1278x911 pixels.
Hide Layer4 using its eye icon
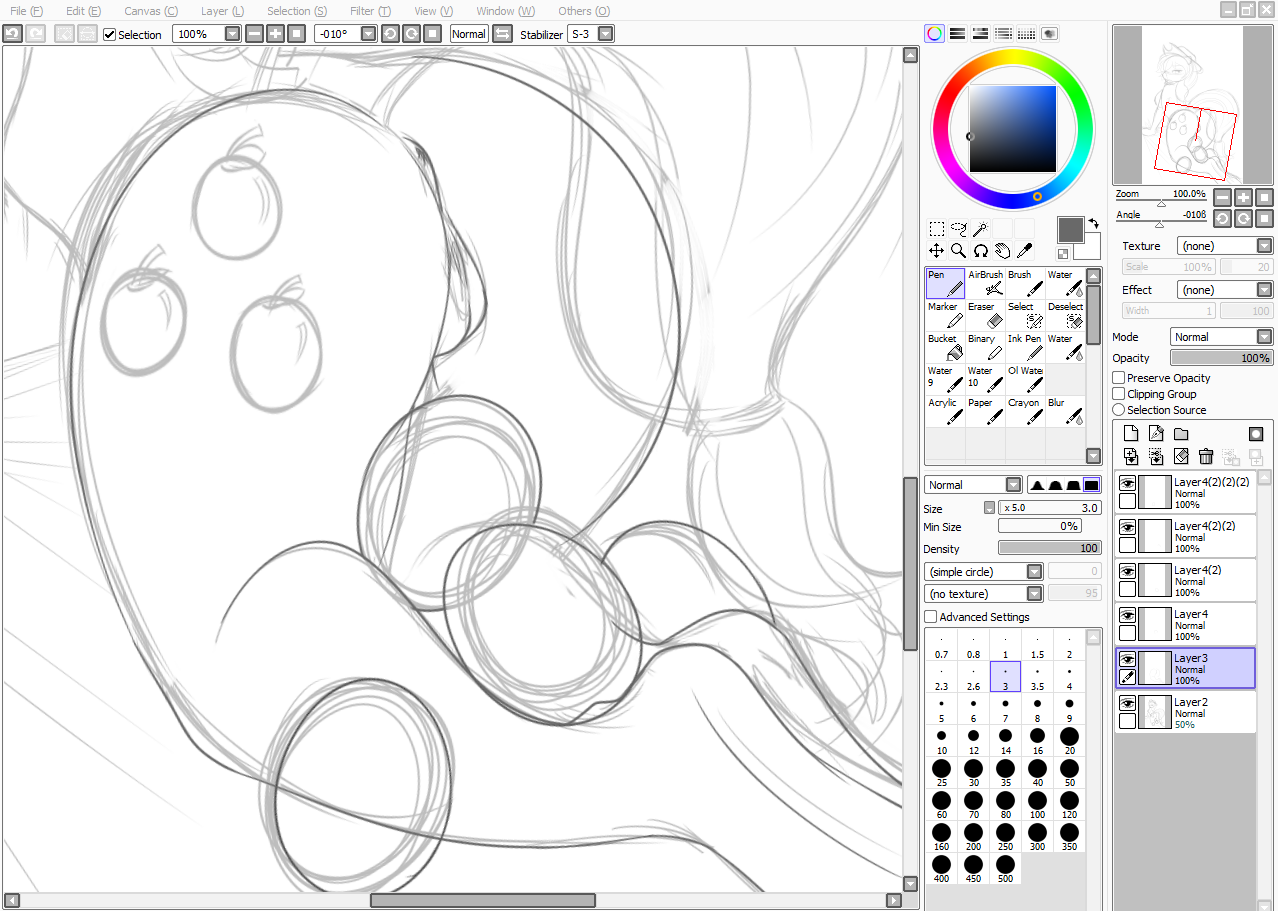point(1127,616)
